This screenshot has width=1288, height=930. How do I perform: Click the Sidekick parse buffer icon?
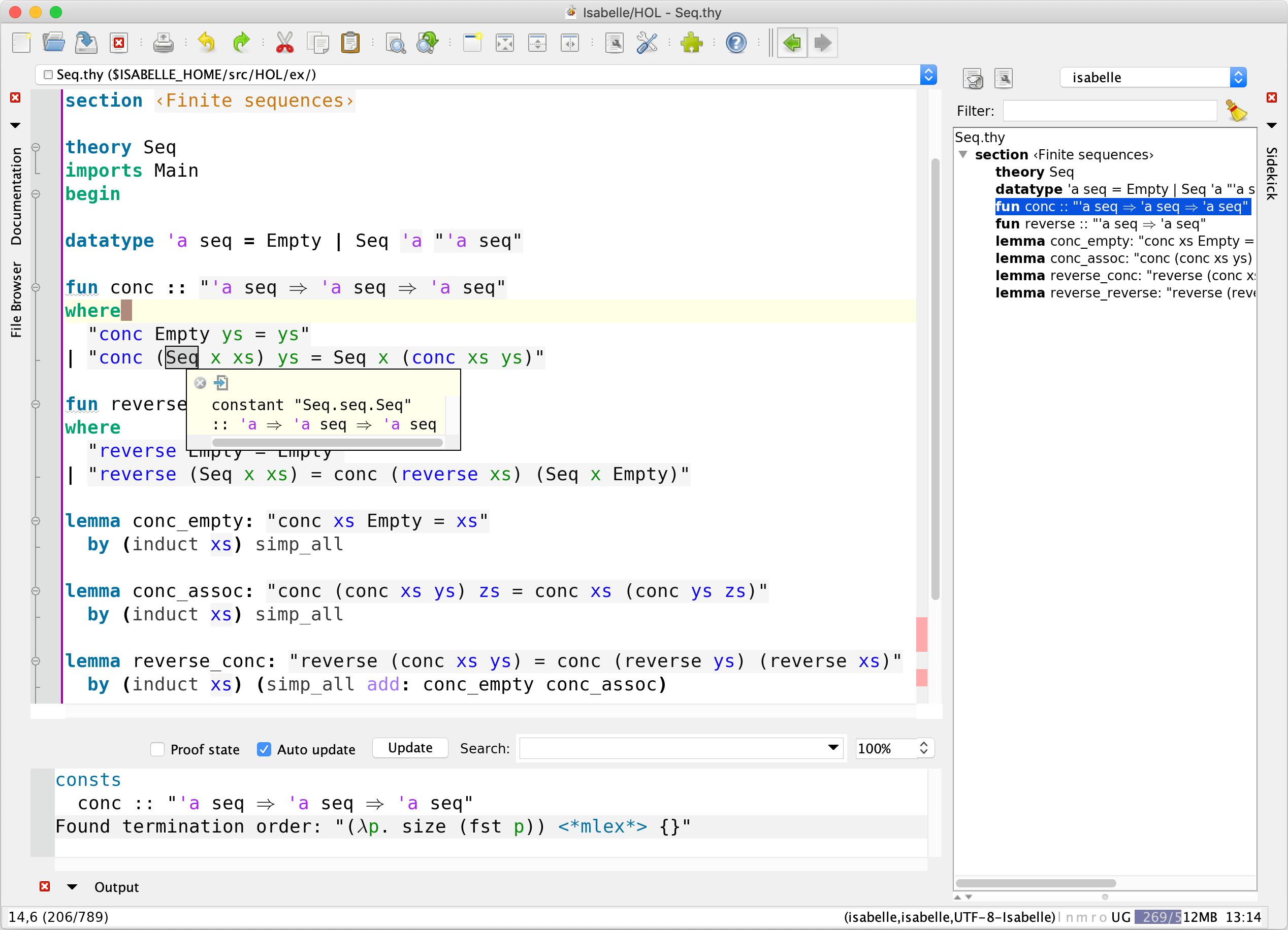tap(974, 78)
